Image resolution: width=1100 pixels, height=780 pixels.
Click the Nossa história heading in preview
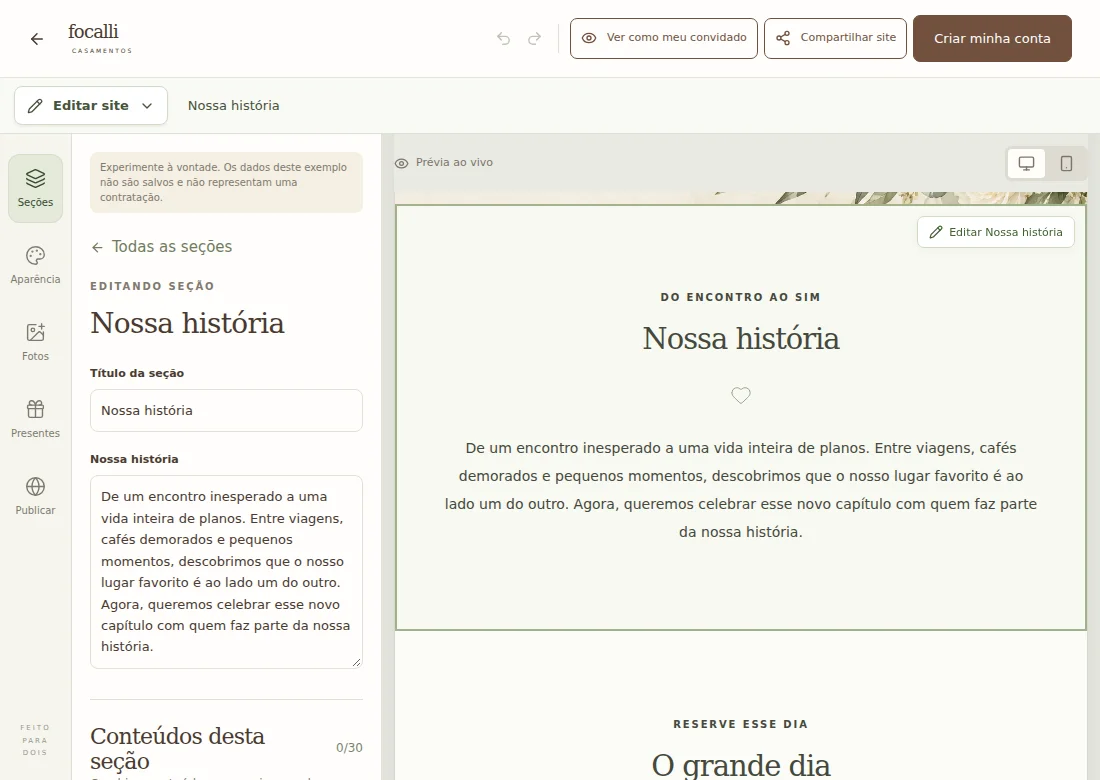(x=741, y=339)
